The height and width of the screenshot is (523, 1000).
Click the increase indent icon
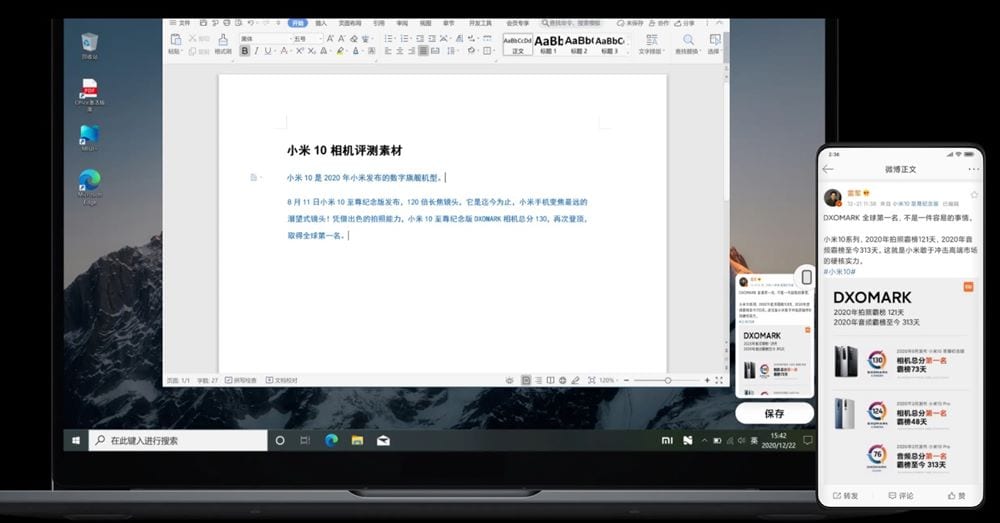[432, 39]
